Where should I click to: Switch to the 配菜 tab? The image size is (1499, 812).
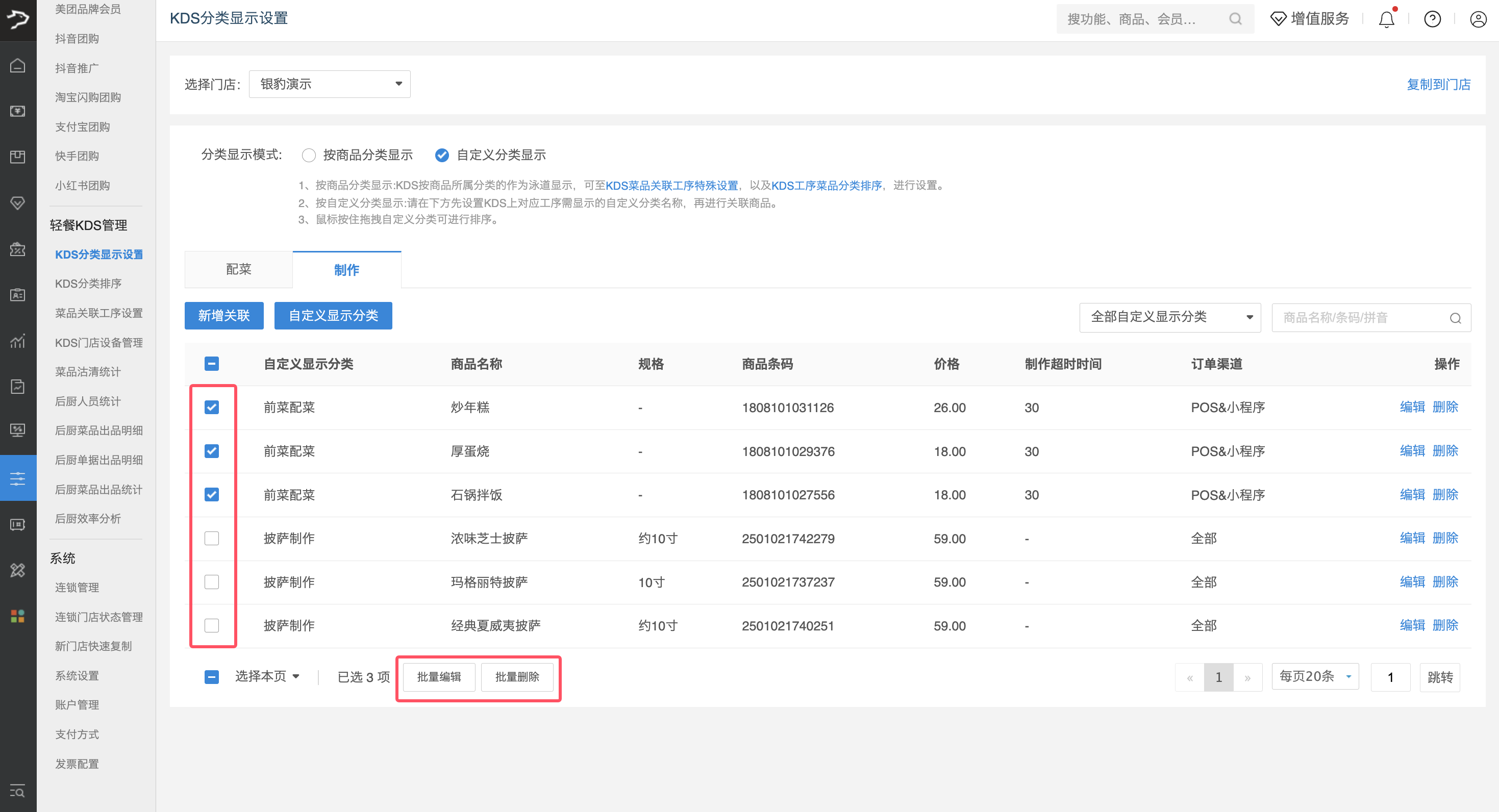tap(238, 269)
